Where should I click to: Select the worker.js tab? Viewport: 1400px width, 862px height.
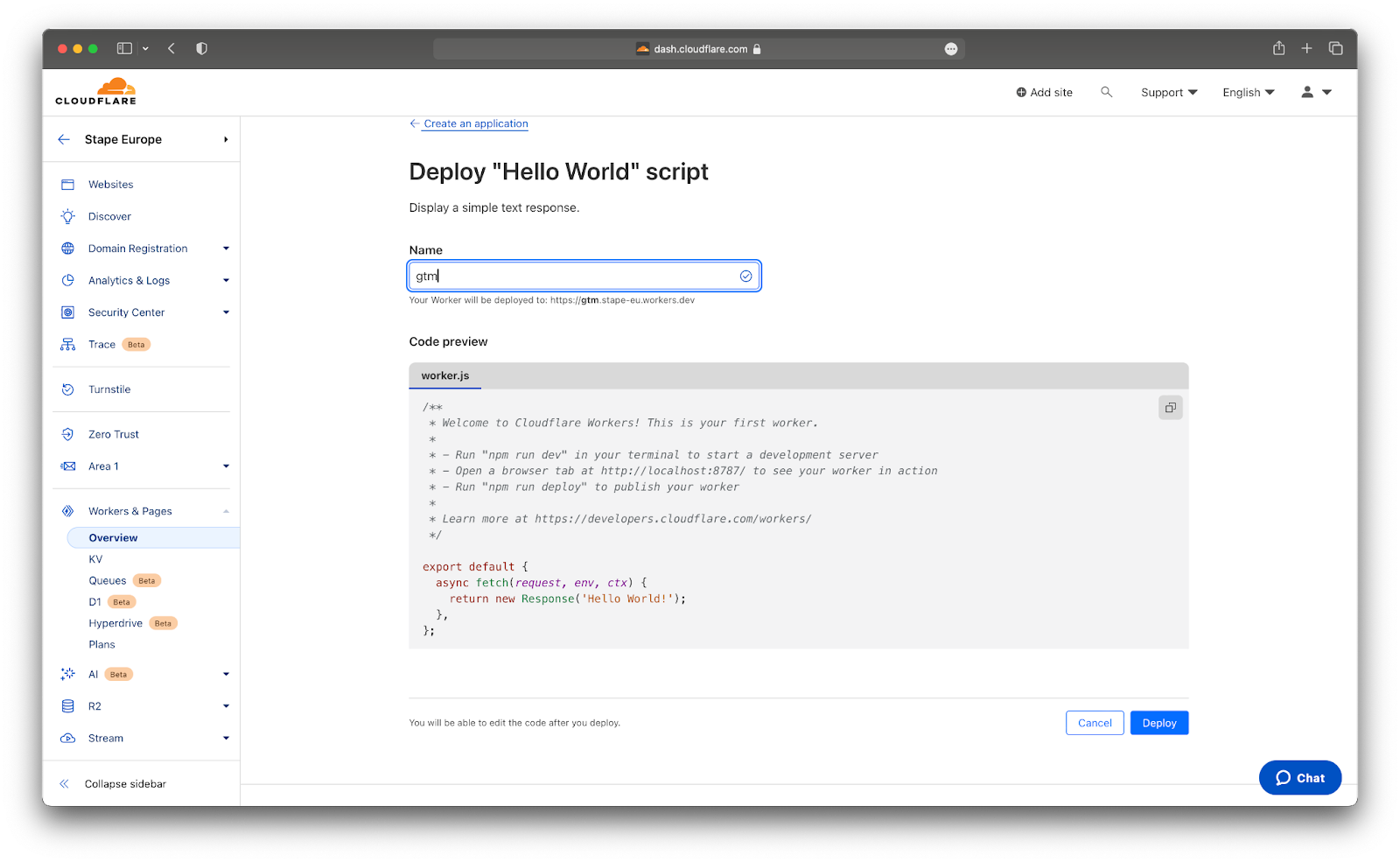(444, 375)
